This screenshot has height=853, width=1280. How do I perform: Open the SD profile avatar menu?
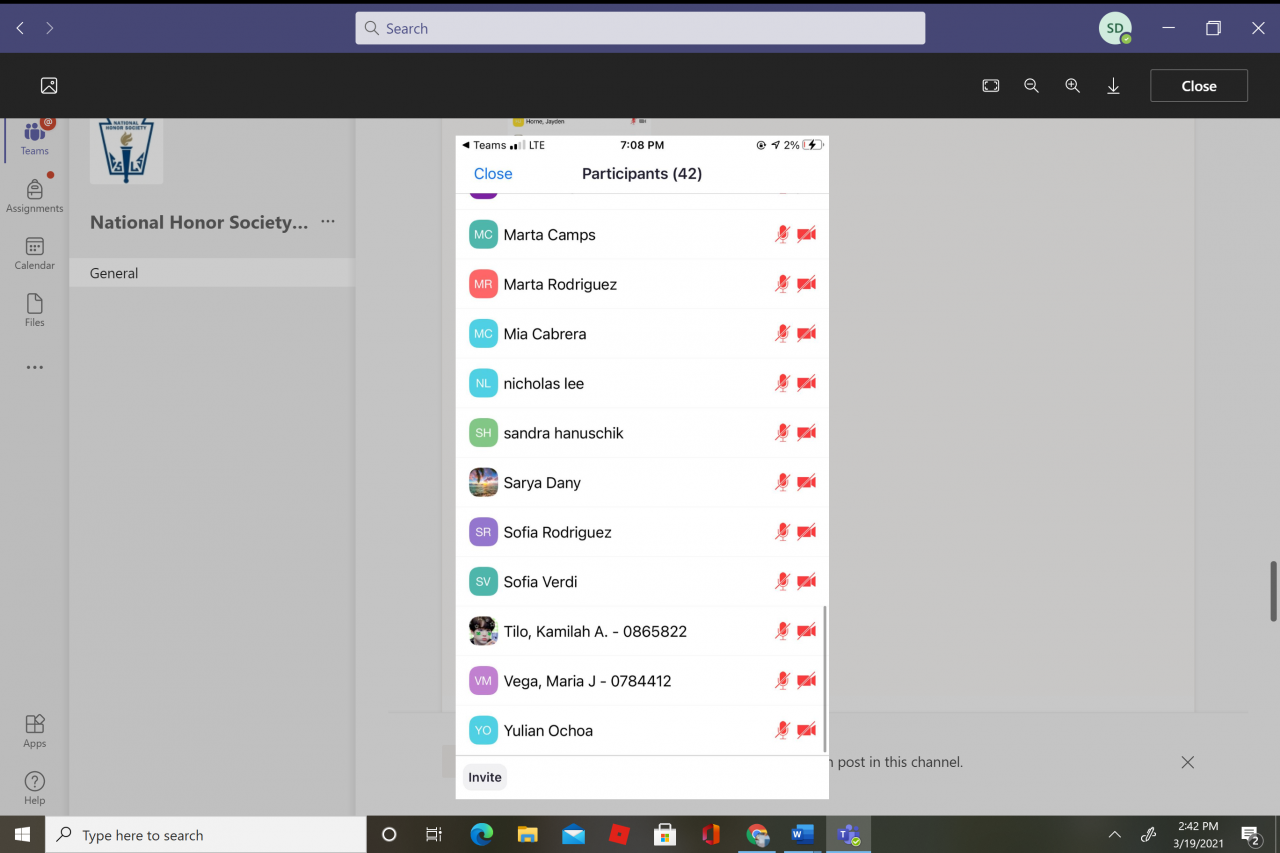[x=1114, y=28]
